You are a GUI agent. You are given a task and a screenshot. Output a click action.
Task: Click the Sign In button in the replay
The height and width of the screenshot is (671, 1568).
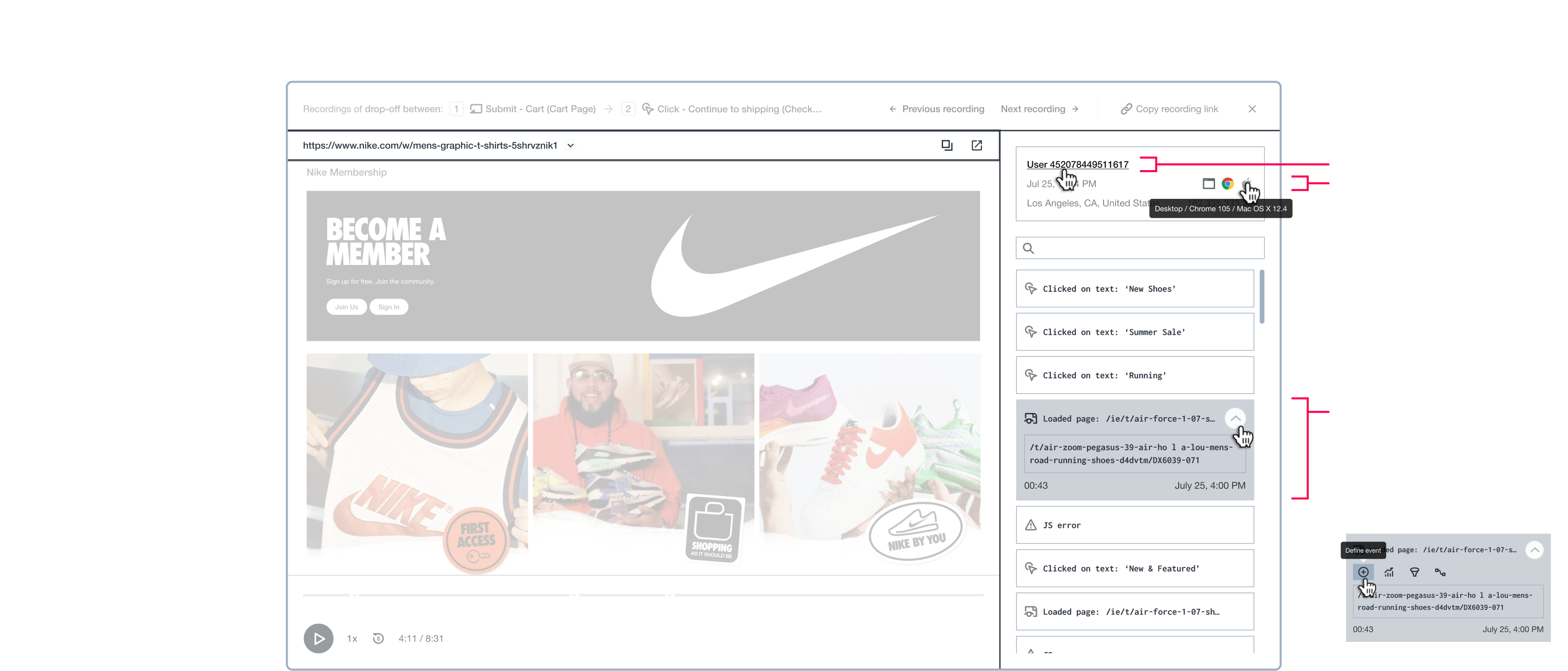pyautogui.click(x=389, y=307)
